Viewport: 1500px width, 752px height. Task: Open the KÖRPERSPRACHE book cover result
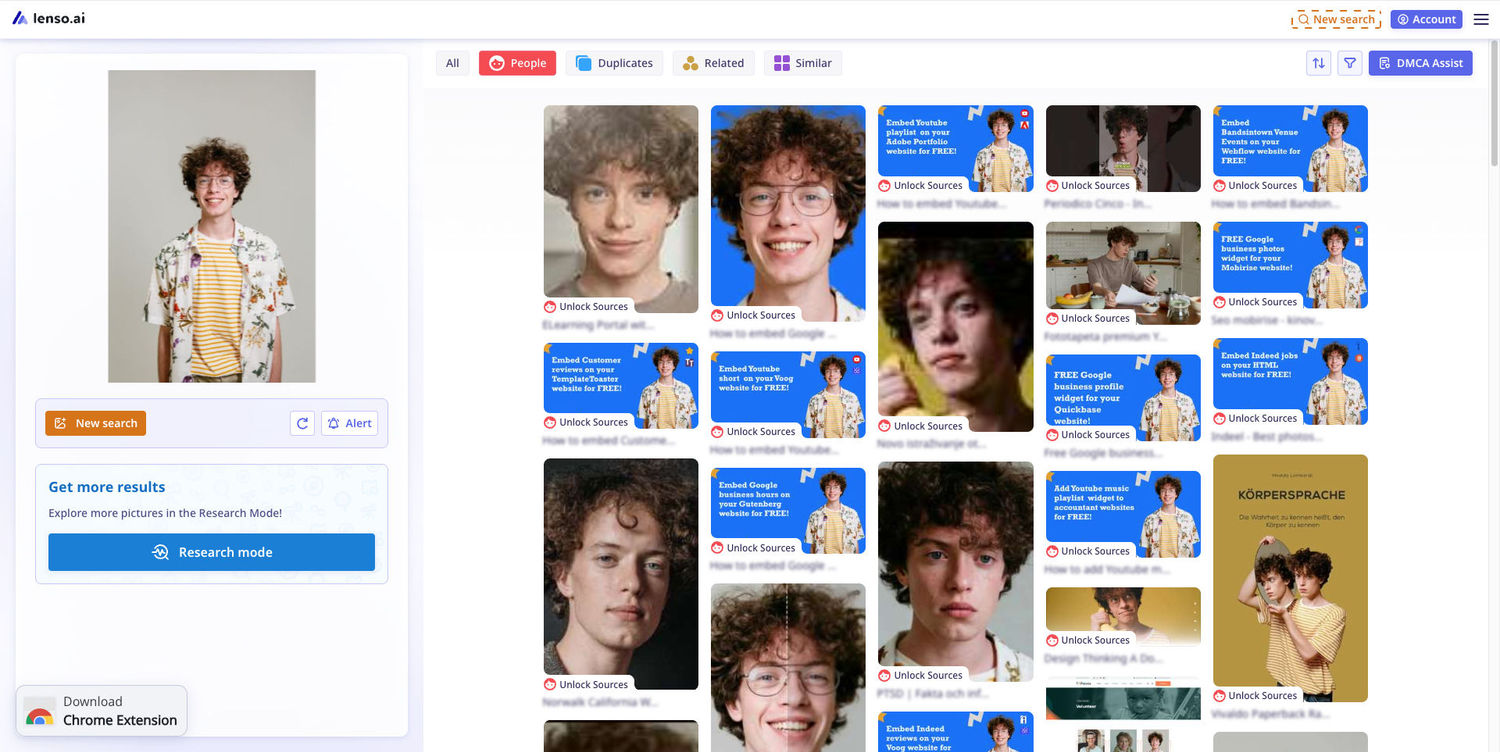[x=1290, y=578]
